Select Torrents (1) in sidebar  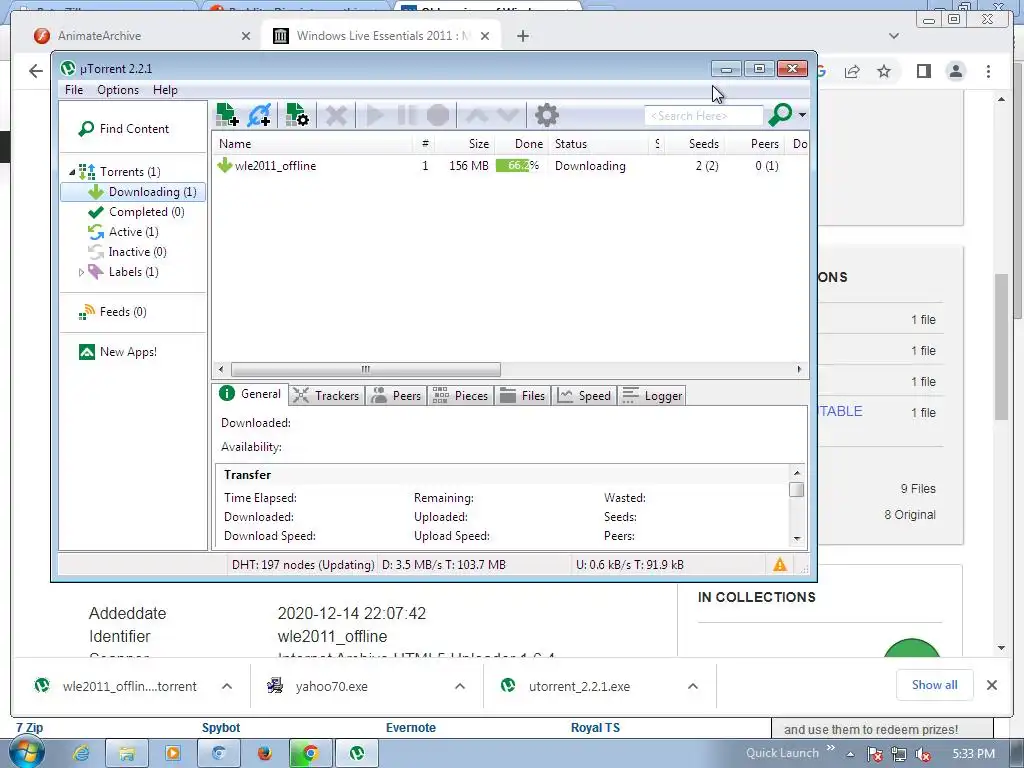[120, 172]
